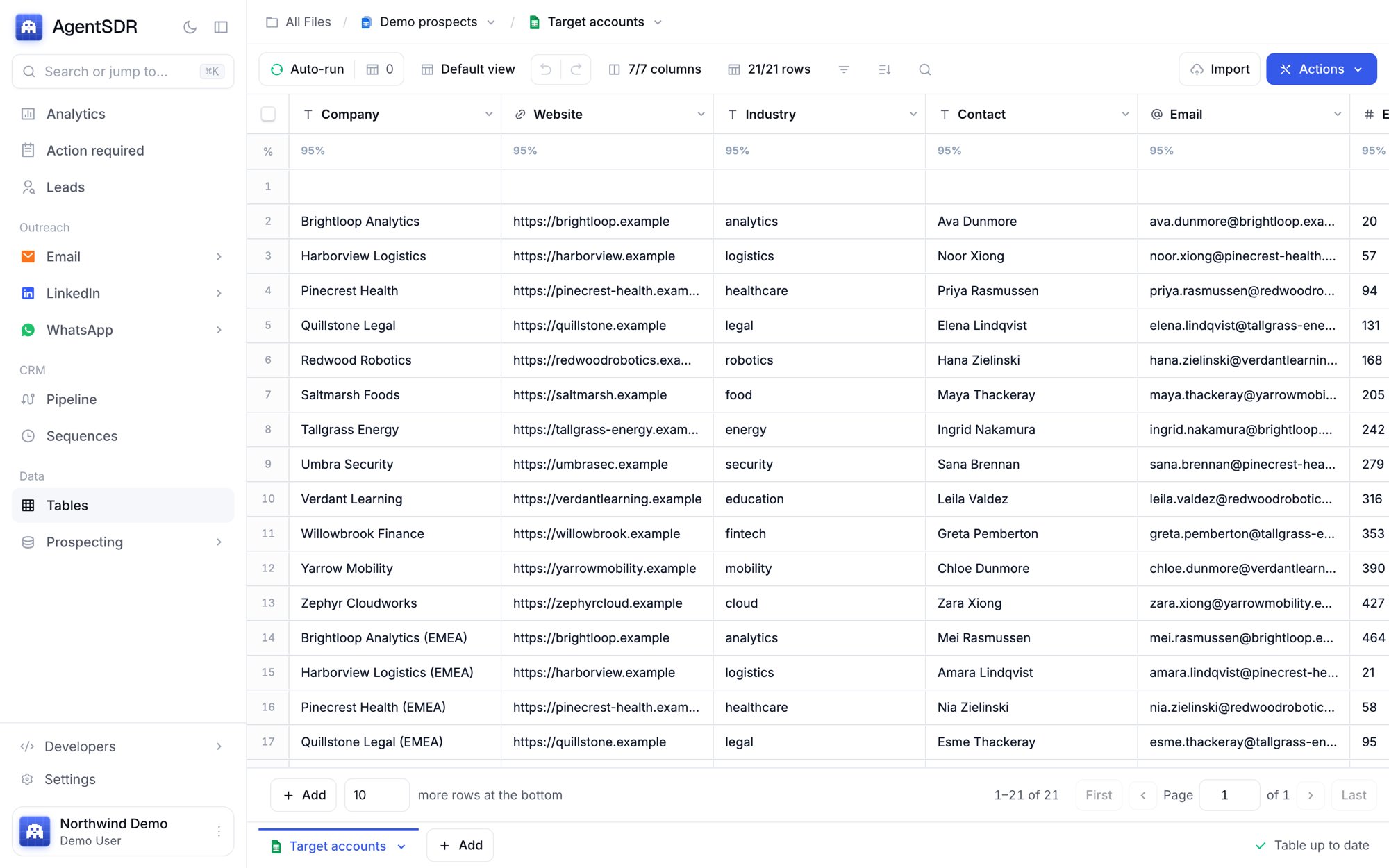Focus the Search or jump to field

[123, 72]
